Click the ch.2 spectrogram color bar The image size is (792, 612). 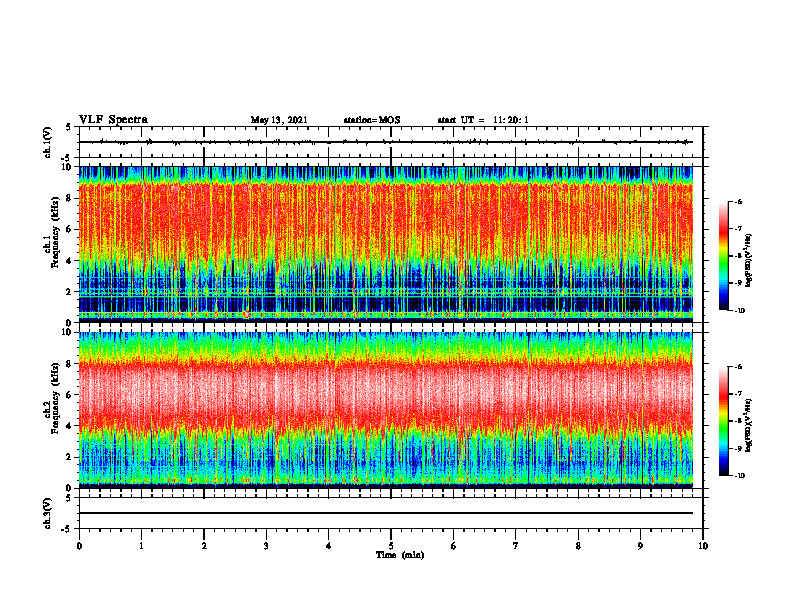(724, 421)
